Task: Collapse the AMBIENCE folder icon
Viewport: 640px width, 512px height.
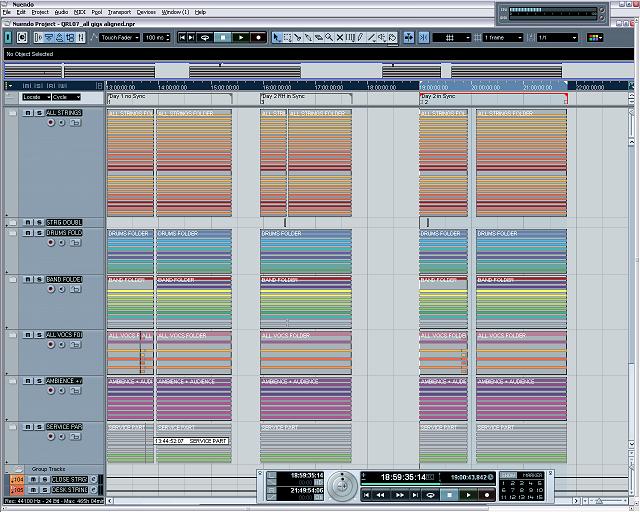Action: (13, 381)
